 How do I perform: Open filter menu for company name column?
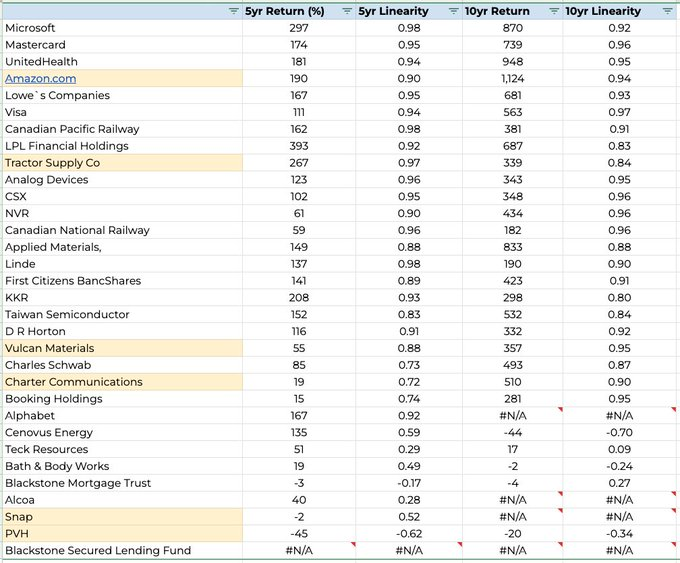coord(234,11)
